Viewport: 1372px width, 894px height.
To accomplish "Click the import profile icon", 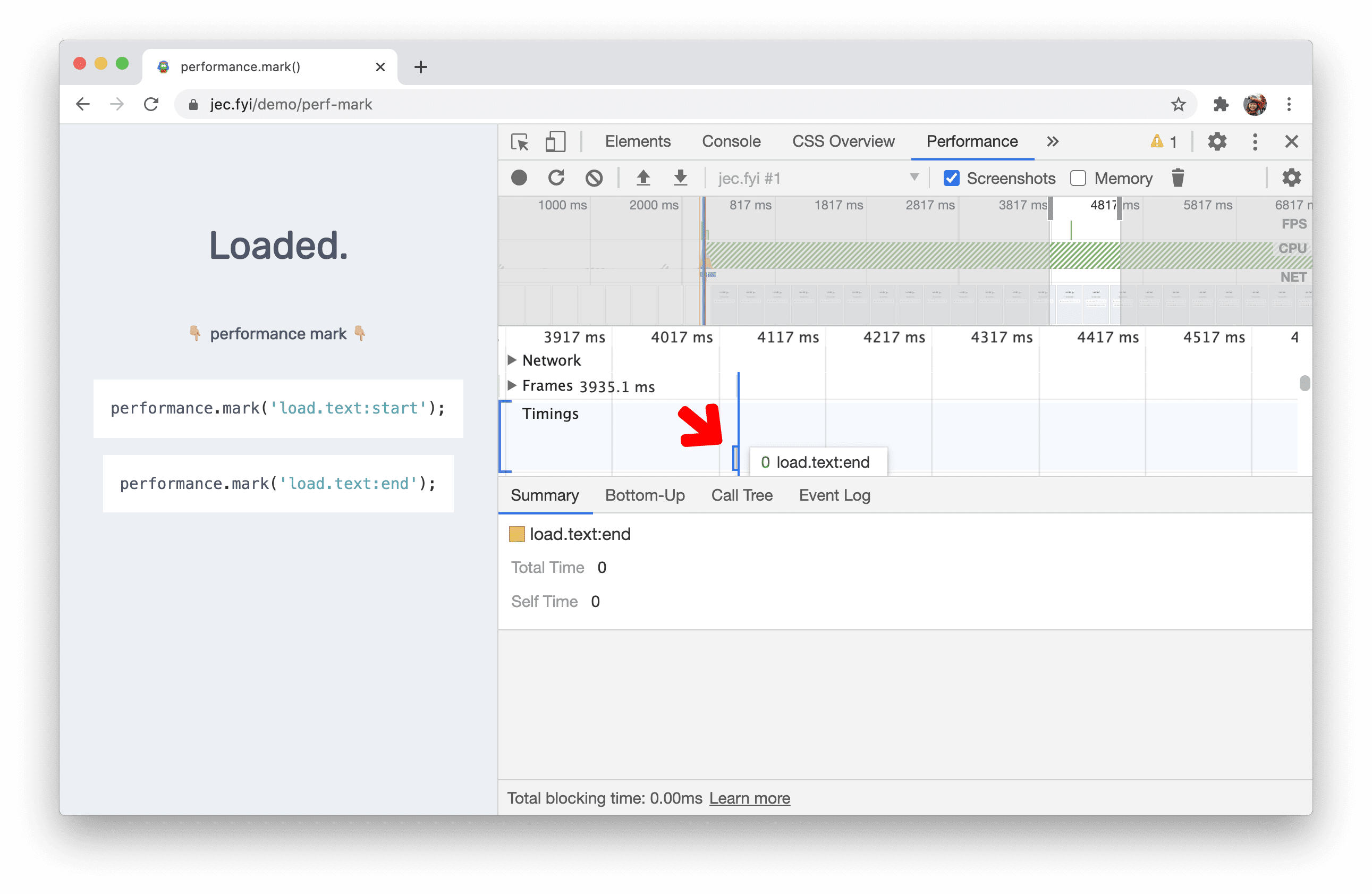I will click(x=680, y=178).
